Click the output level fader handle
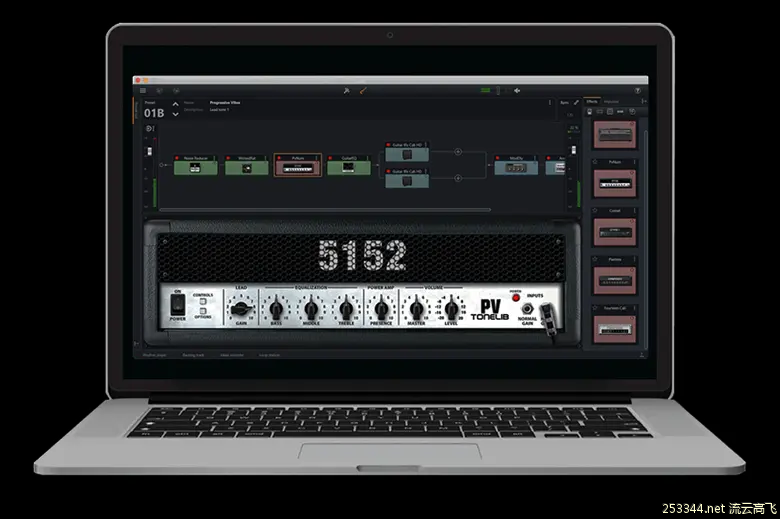 574,150
